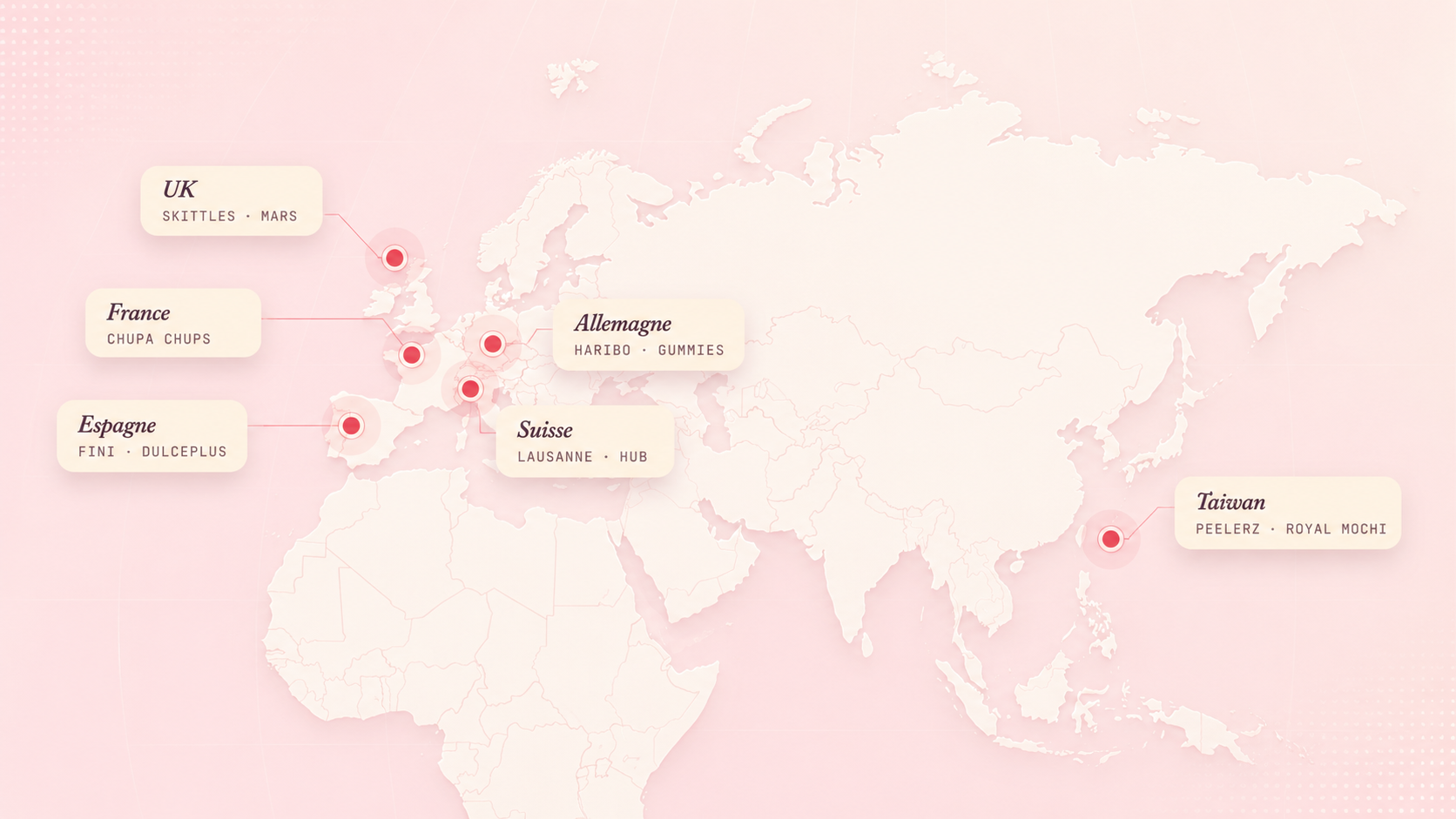The width and height of the screenshot is (1456, 819).
Task: Click the "PEELERZ · ROYAL MOCHI" text
Action: 1291,528
